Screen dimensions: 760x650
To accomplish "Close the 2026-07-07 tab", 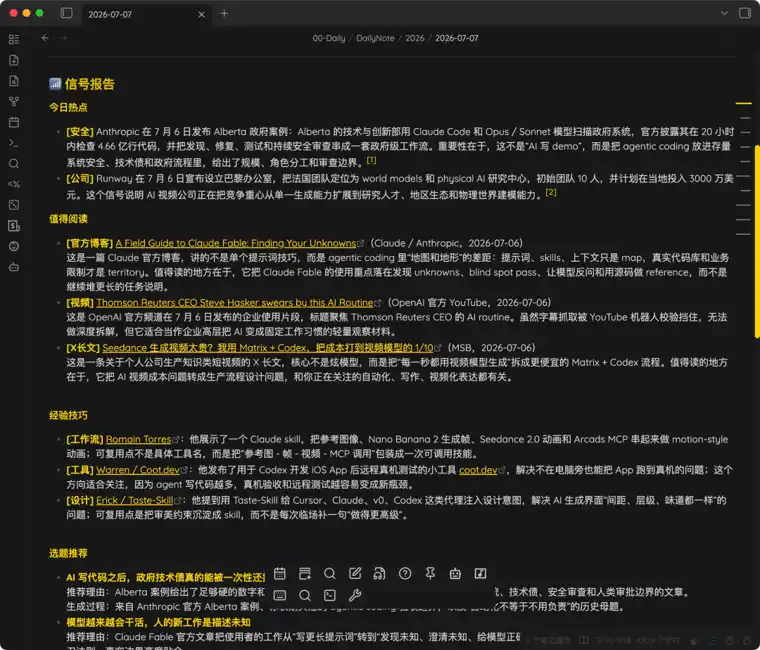I will pos(201,15).
